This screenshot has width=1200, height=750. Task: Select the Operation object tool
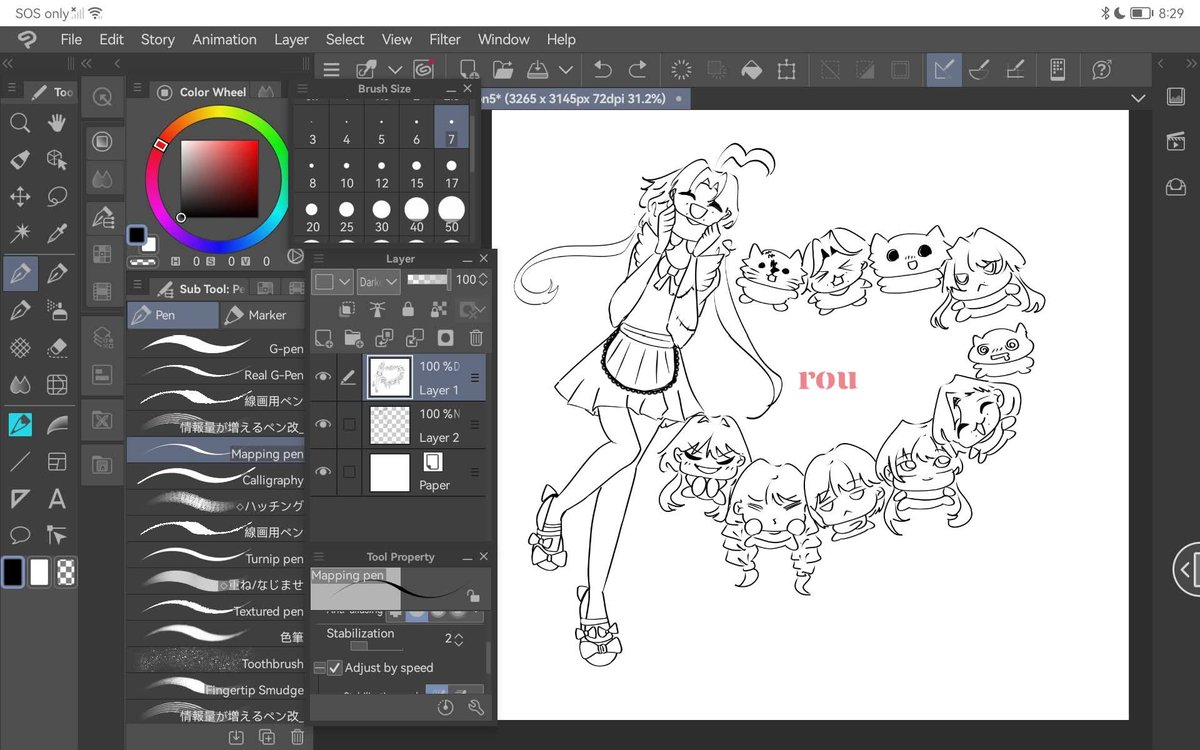57,160
